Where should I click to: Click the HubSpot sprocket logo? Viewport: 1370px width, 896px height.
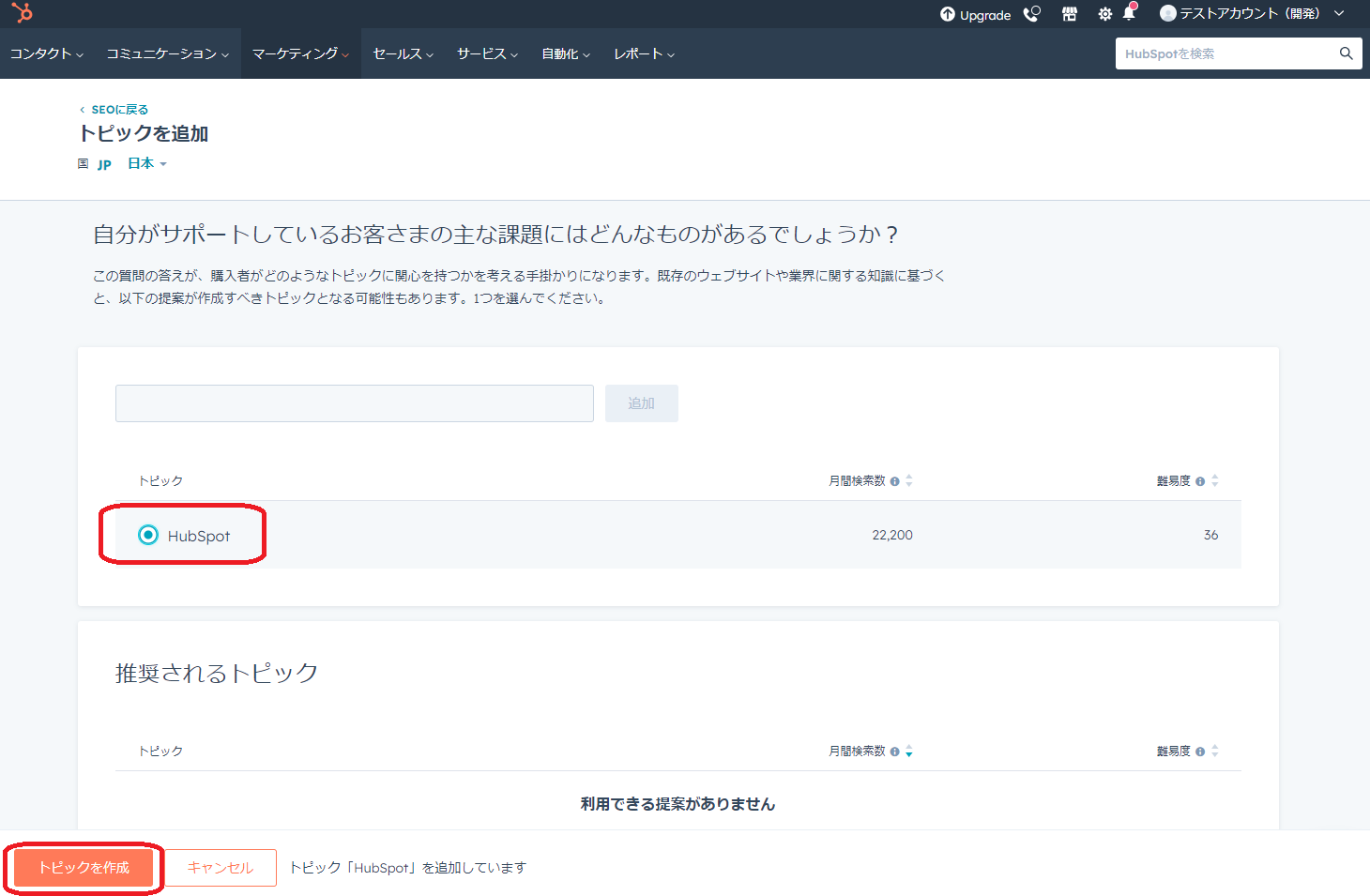[x=23, y=13]
